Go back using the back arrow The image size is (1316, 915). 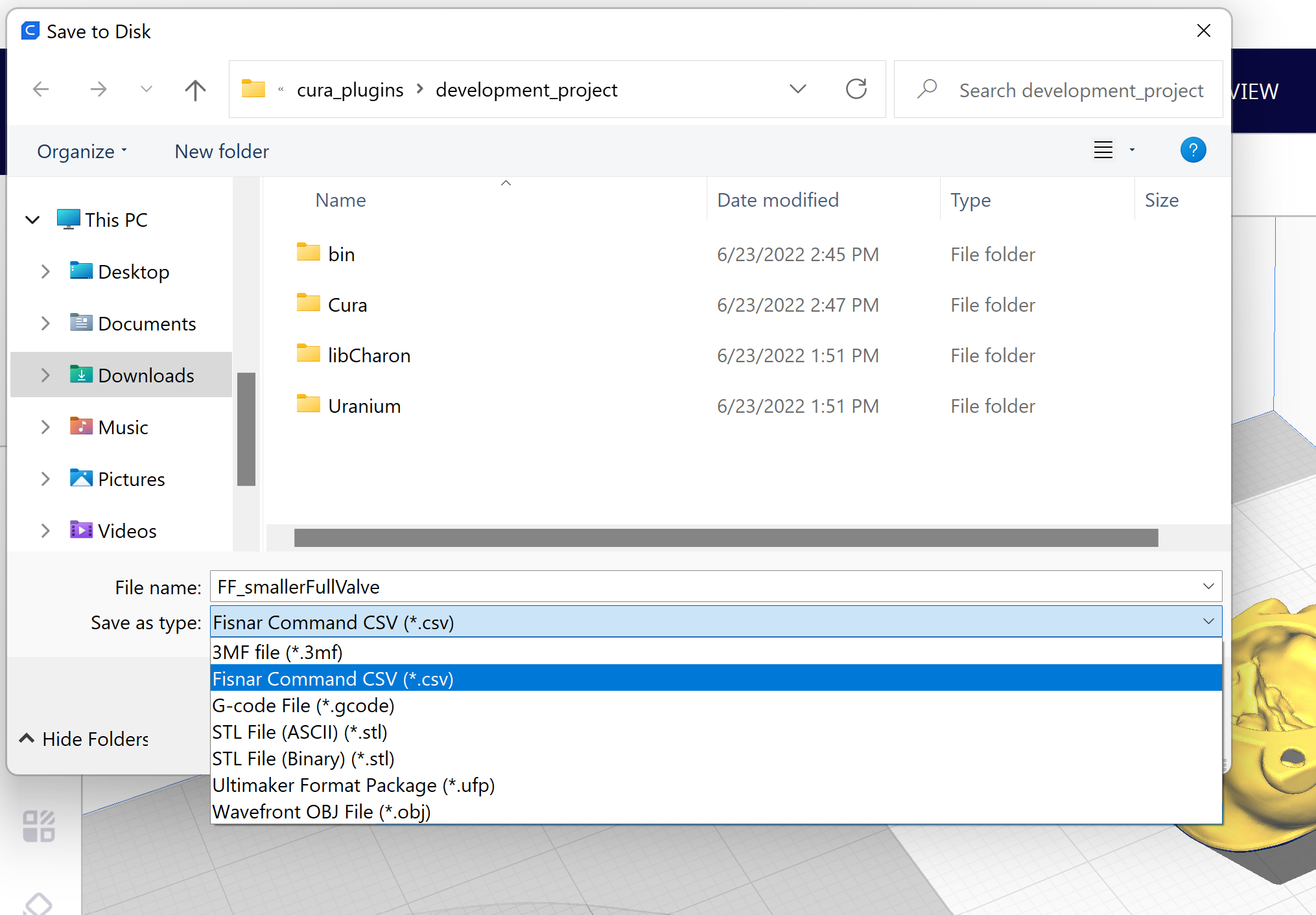click(x=41, y=89)
